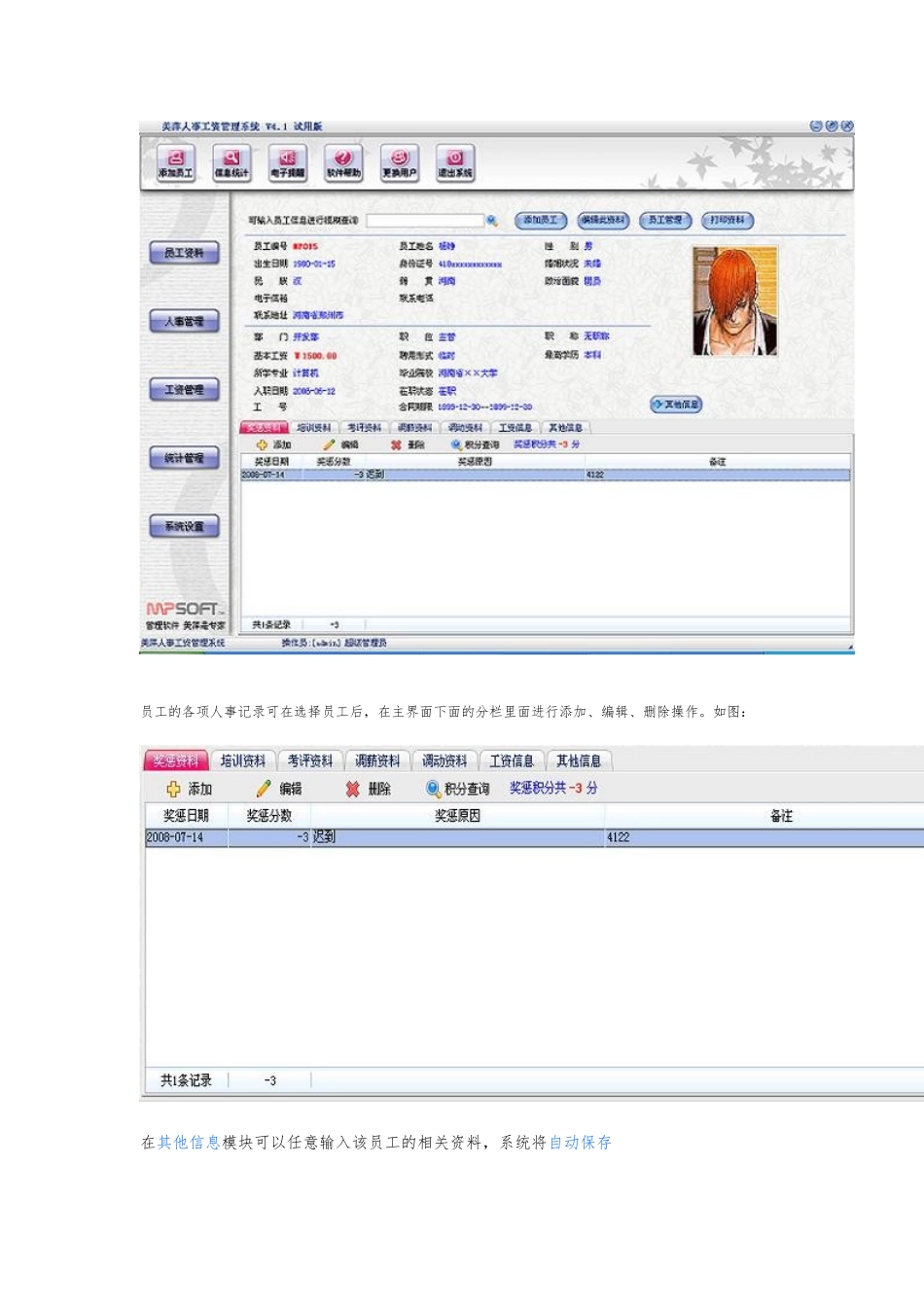The width and height of the screenshot is (924, 1307).
Task: Click the magnifier icon beside the search box
Action: (492, 221)
